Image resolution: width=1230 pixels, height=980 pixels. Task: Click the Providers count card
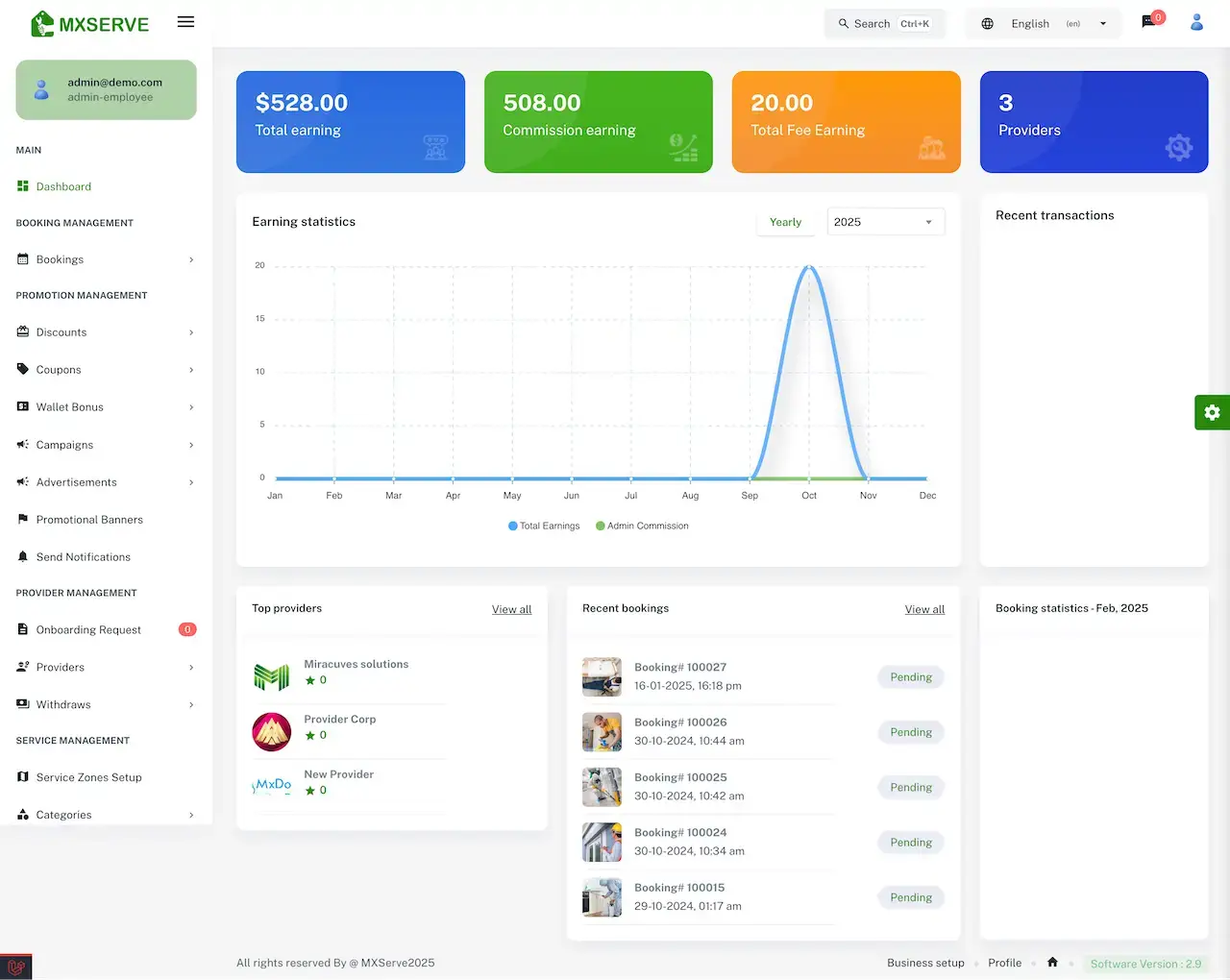point(1094,122)
